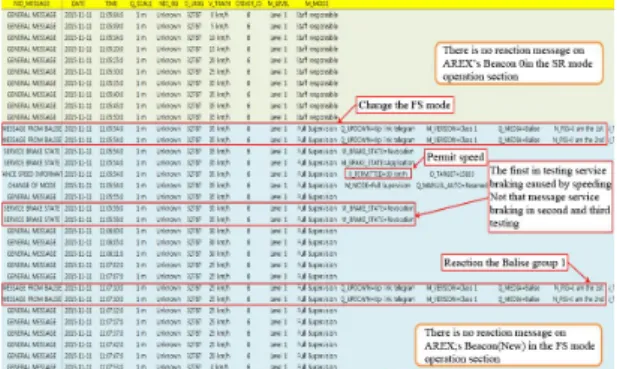
Task: Select the D_TARGET value cell
Action: point(452,174)
